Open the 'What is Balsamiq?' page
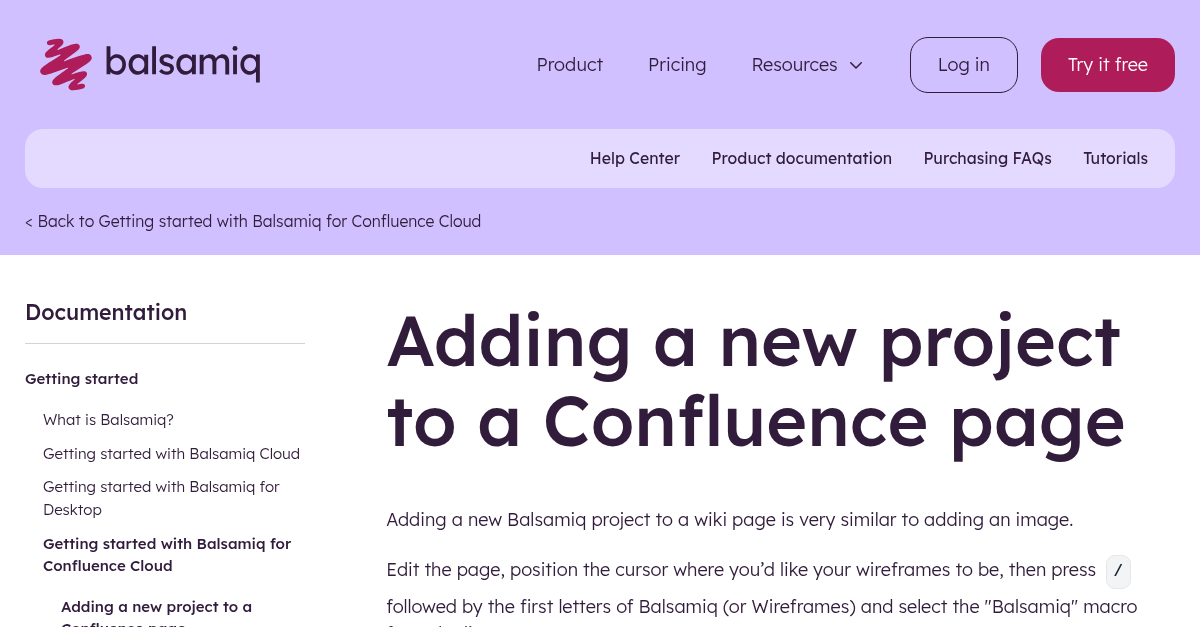1200x627 pixels. (108, 419)
